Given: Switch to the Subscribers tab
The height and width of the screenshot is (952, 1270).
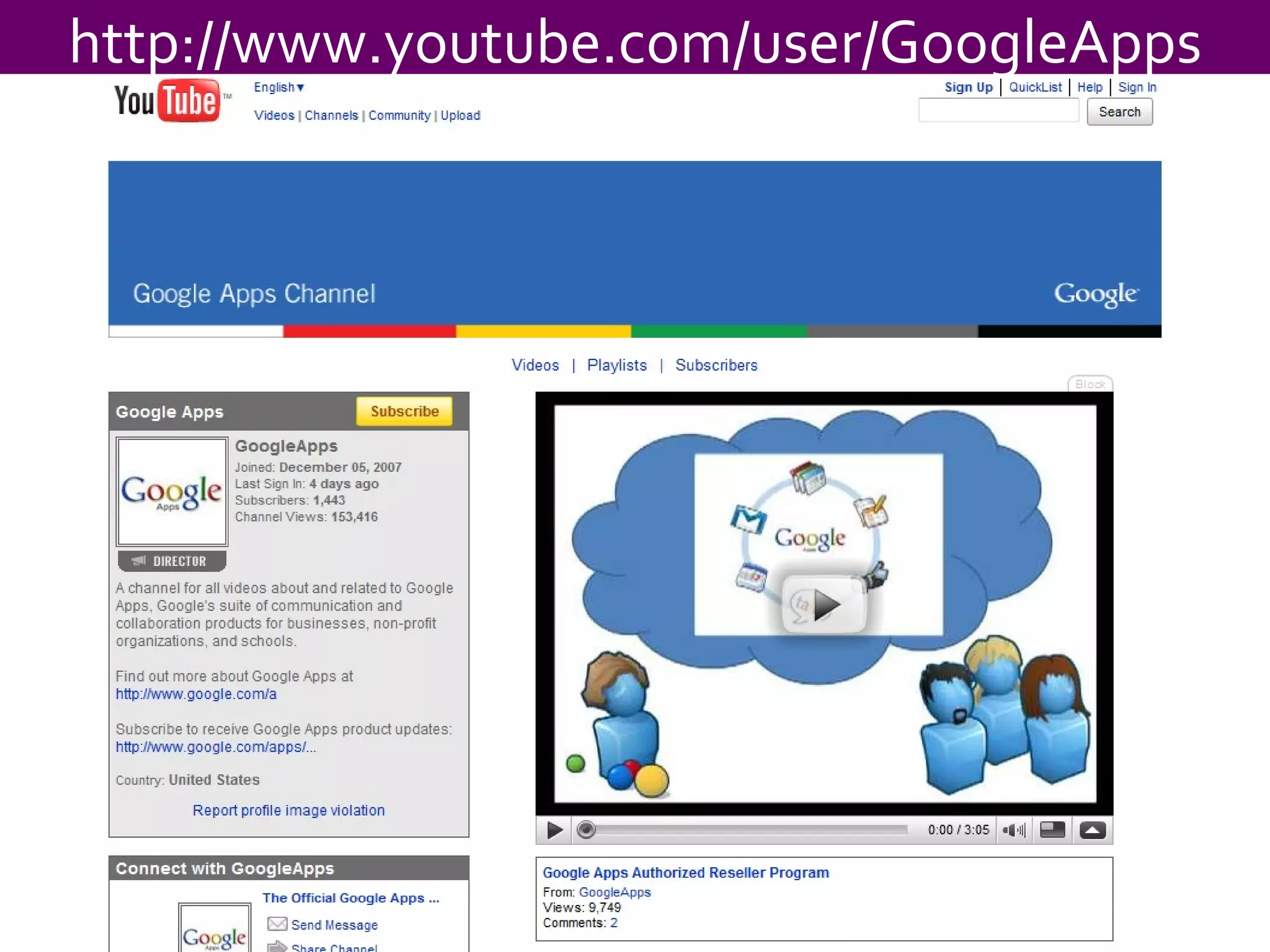Looking at the screenshot, I should click(716, 365).
